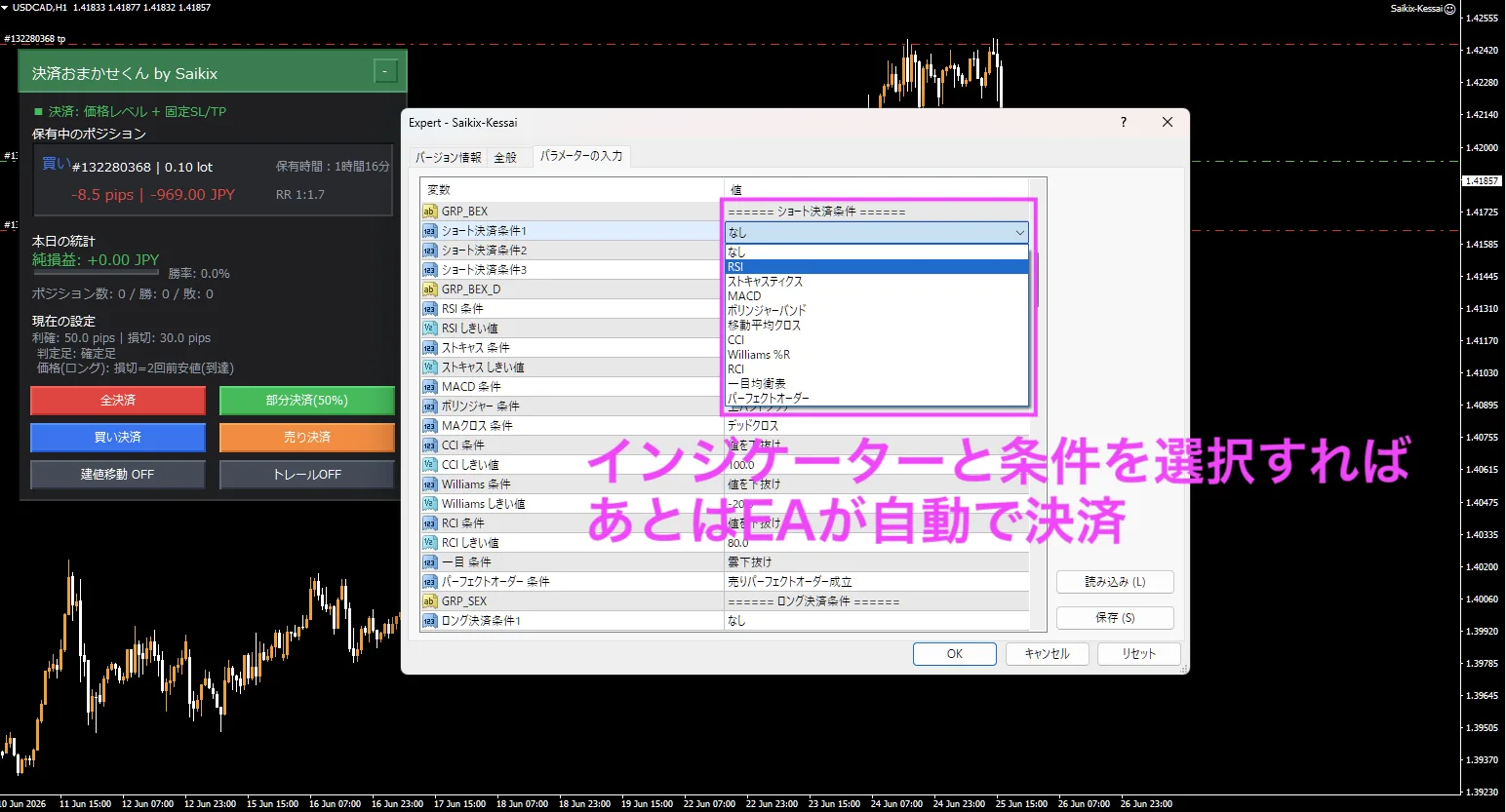
Task: Click the icon beside GRP_SEX row
Action: (x=429, y=601)
